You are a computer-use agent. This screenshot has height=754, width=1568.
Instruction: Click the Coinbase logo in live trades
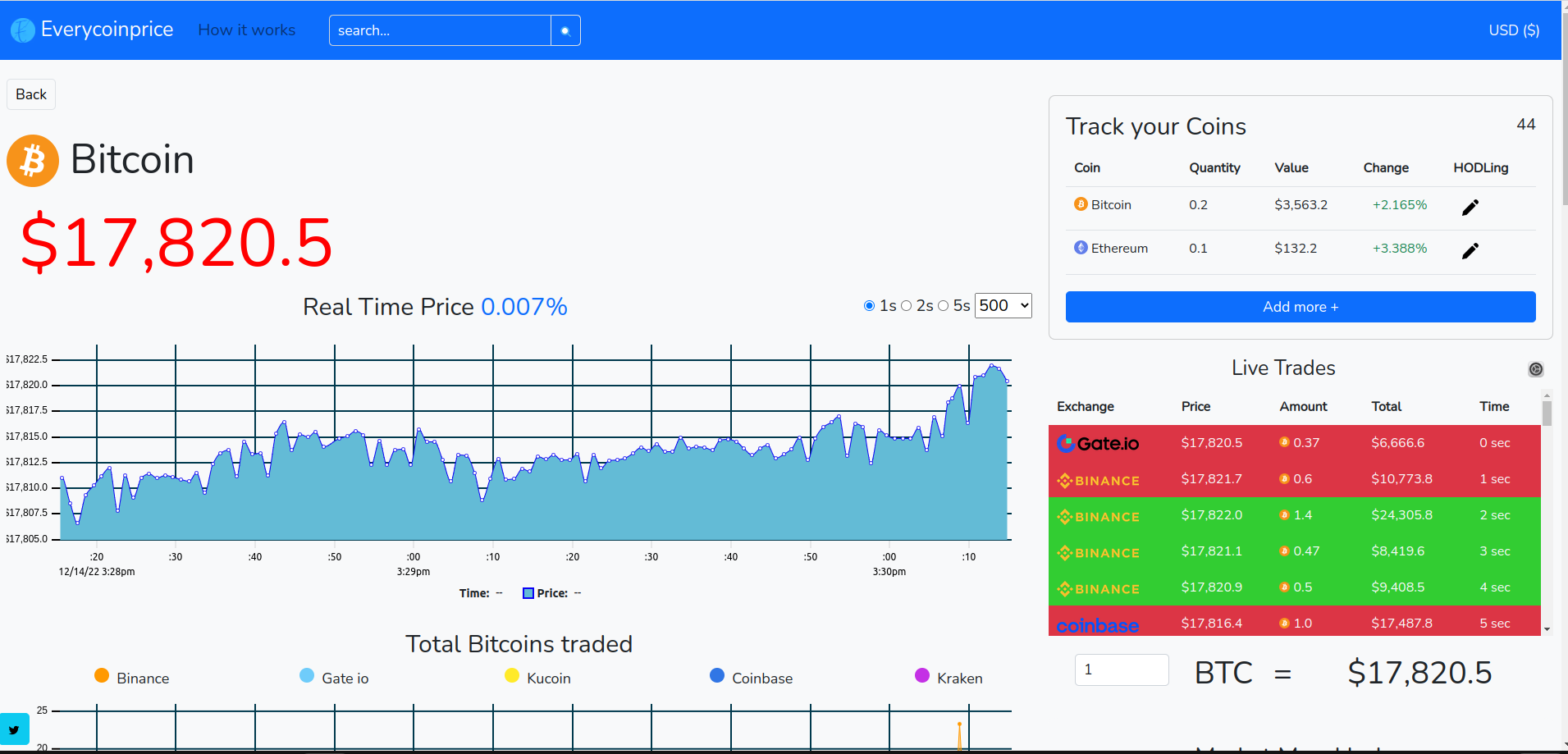(1098, 625)
